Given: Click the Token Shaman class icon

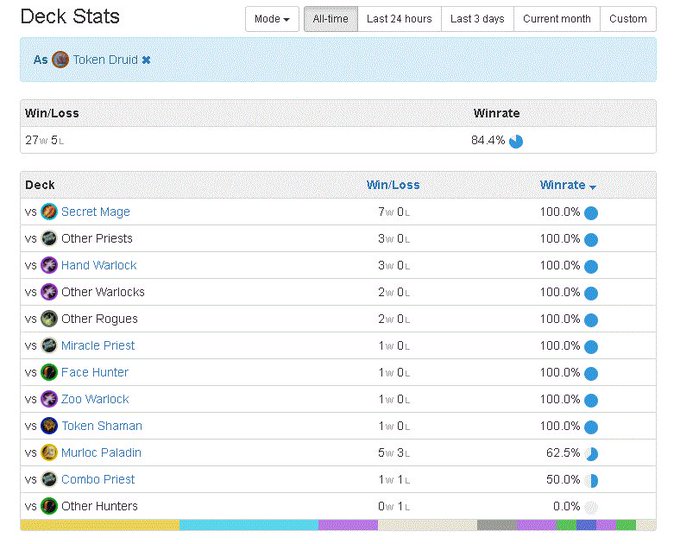Looking at the screenshot, I should click(x=49, y=426).
